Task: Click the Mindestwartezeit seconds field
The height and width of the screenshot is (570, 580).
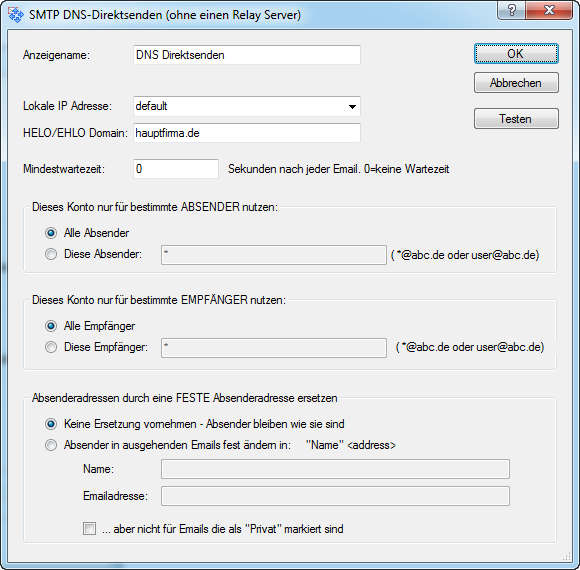Action: pos(176,169)
